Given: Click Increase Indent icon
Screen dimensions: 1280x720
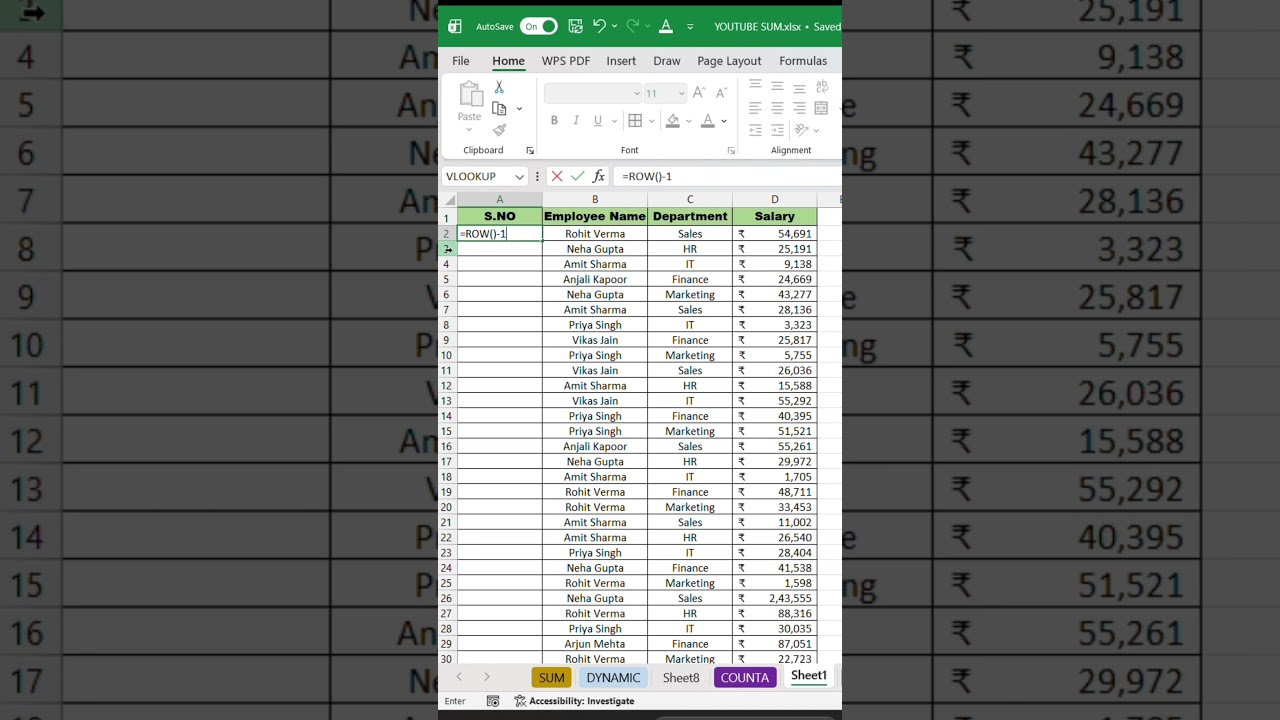Looking at the screenshot, I should click(777, 130).
